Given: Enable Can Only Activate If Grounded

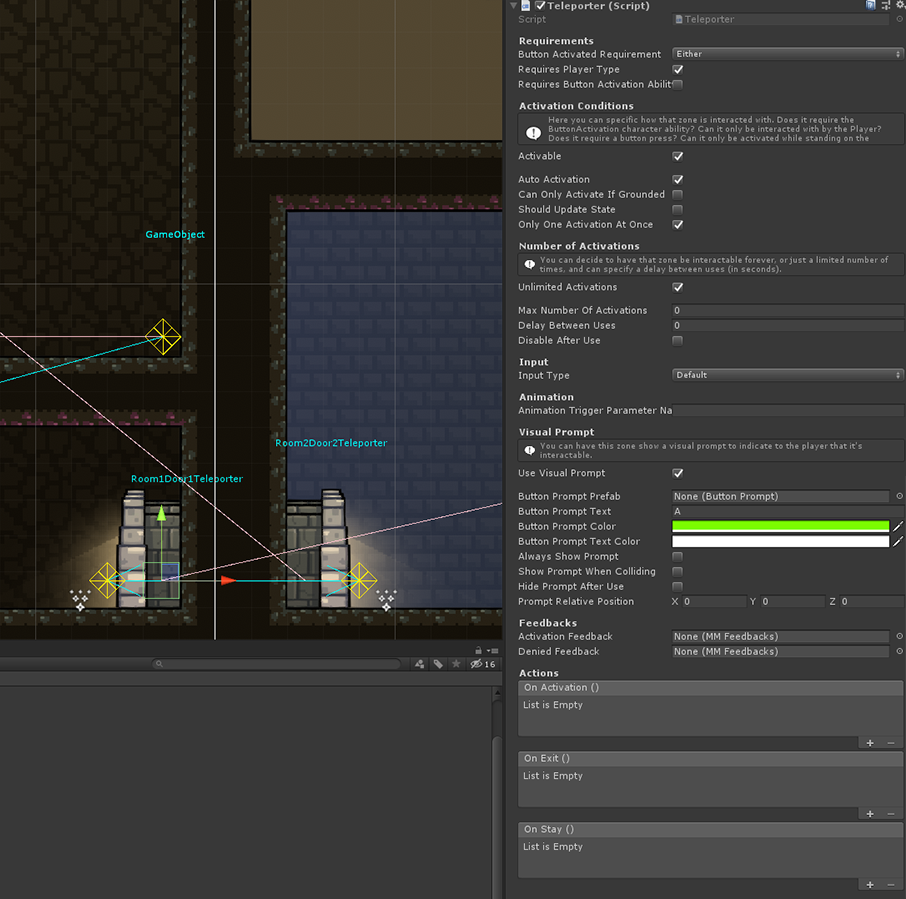Looking at the screenshot, I should 678,195.
